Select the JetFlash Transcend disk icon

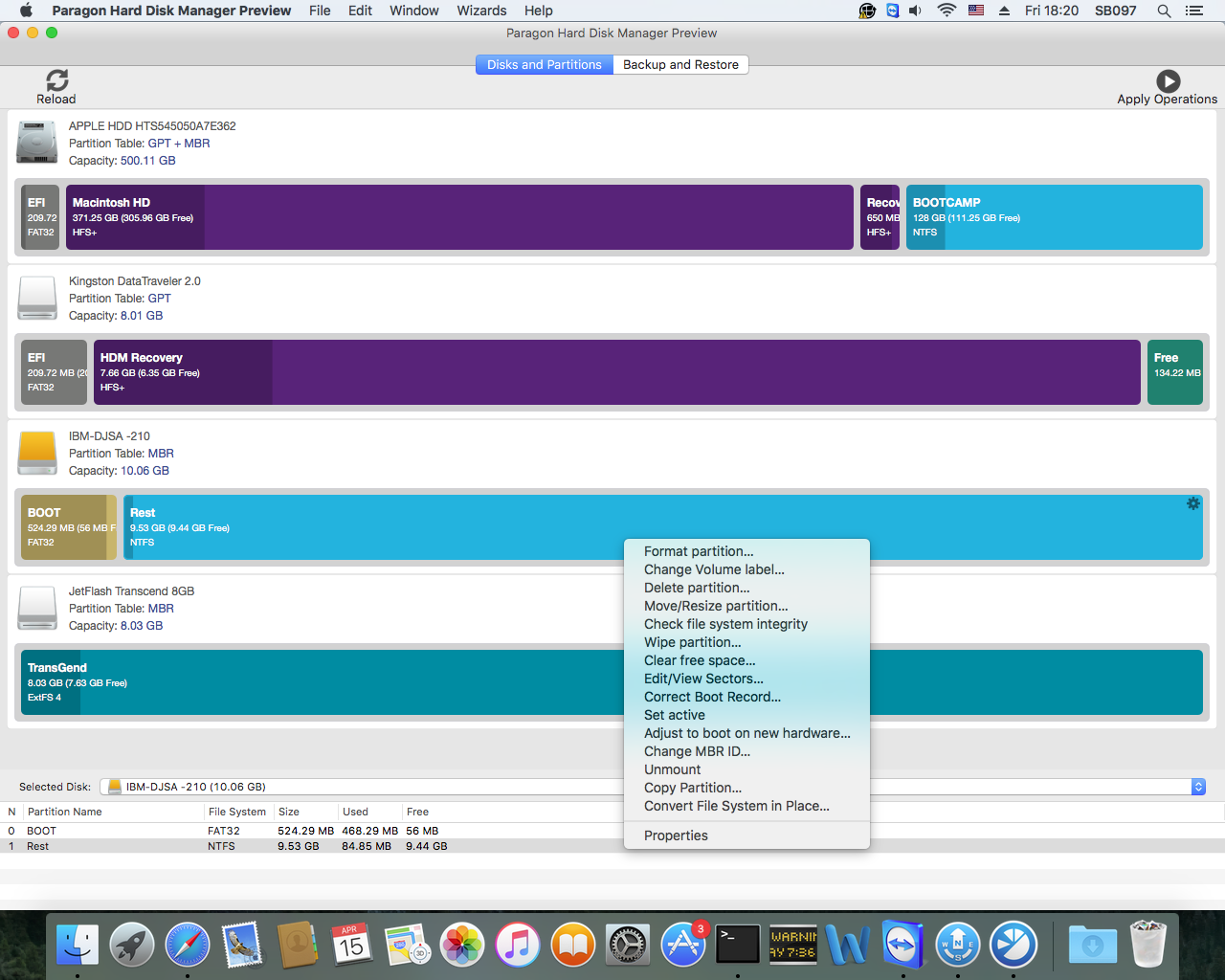pyautogui.click(x=37, y=608)
